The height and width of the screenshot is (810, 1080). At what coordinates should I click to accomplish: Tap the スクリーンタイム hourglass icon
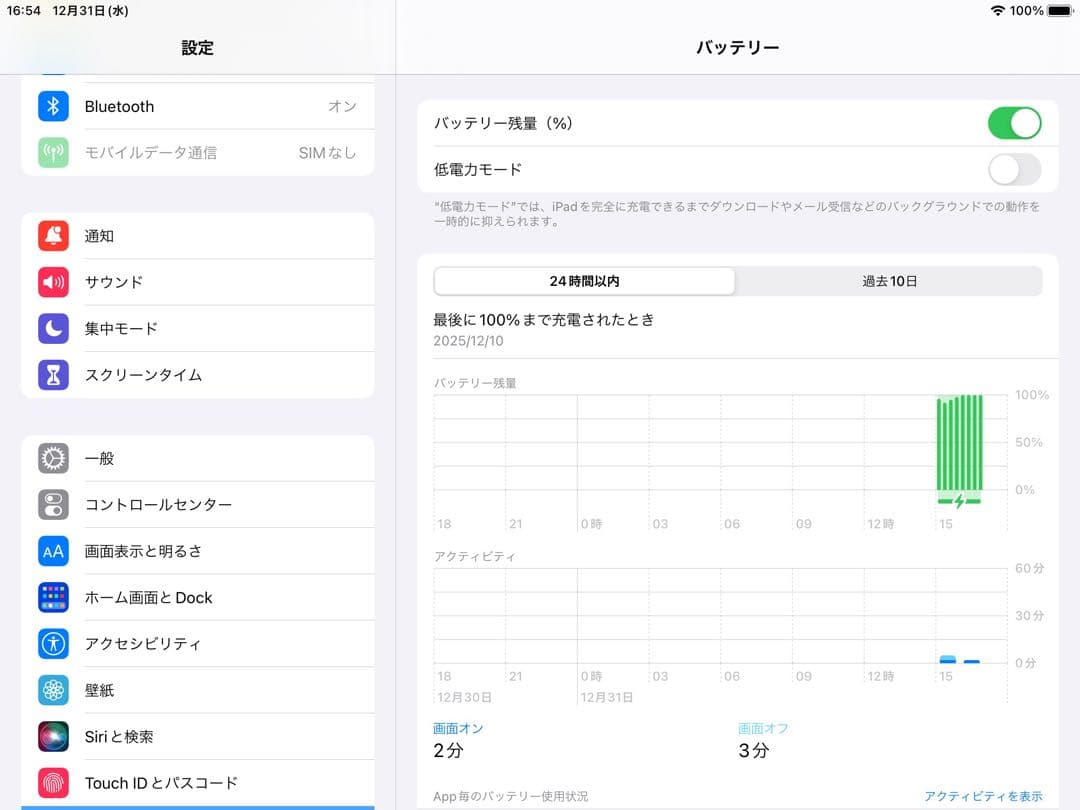[x=53, y=375]
